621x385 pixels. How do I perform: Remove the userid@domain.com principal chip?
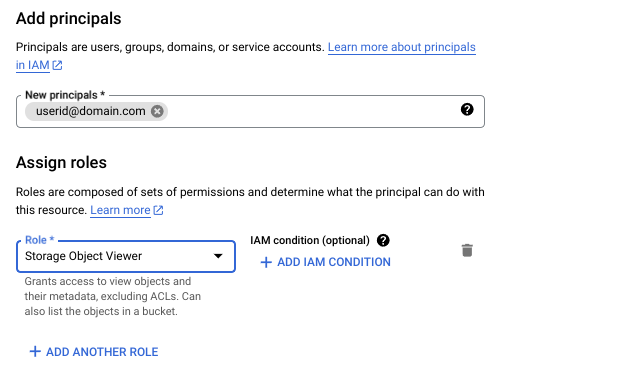coord(157,111)
